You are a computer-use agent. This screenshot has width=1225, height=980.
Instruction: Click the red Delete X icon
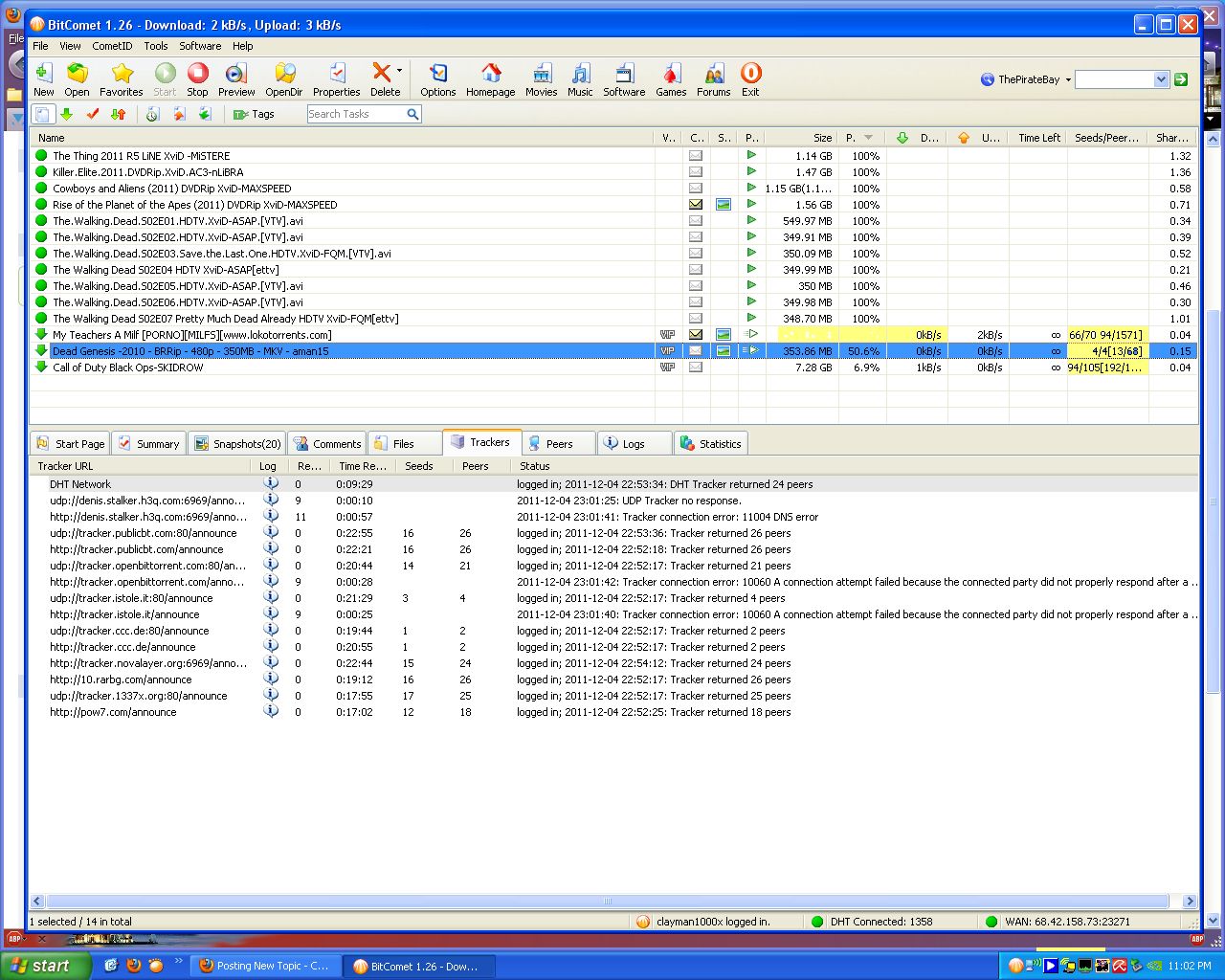[381, 73]
